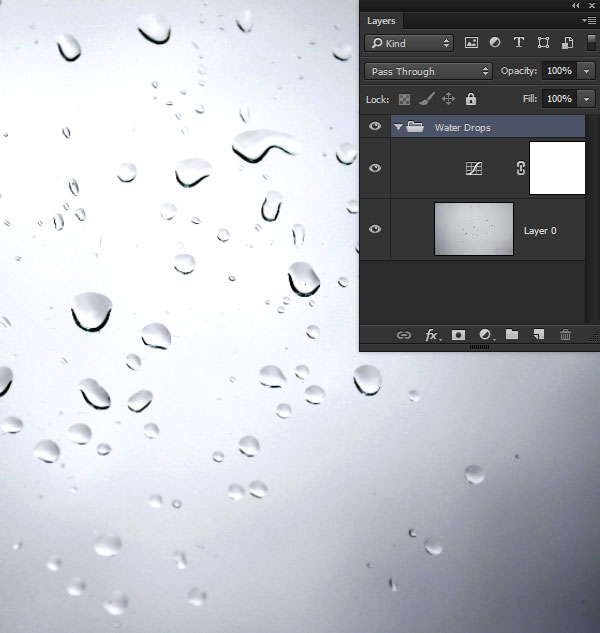600x633 pixels.
Task: Open the Pass Through blend mode dropdown
Action: point(429,71)
